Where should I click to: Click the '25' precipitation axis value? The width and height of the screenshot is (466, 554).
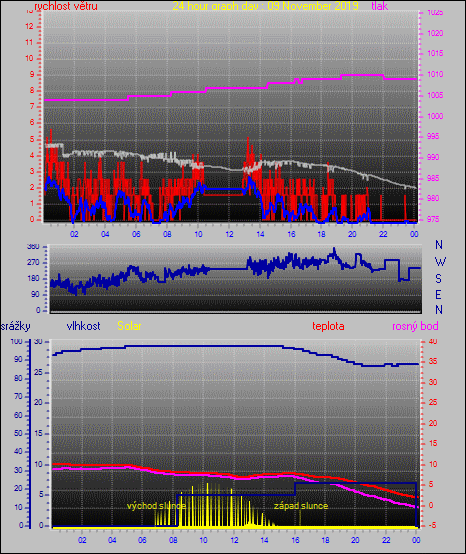tap(38, 372)
